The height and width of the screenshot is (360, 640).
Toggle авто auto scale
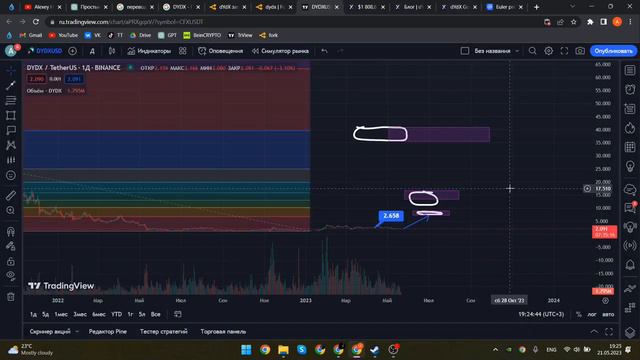pyautogui.click(x=608, y=314)
